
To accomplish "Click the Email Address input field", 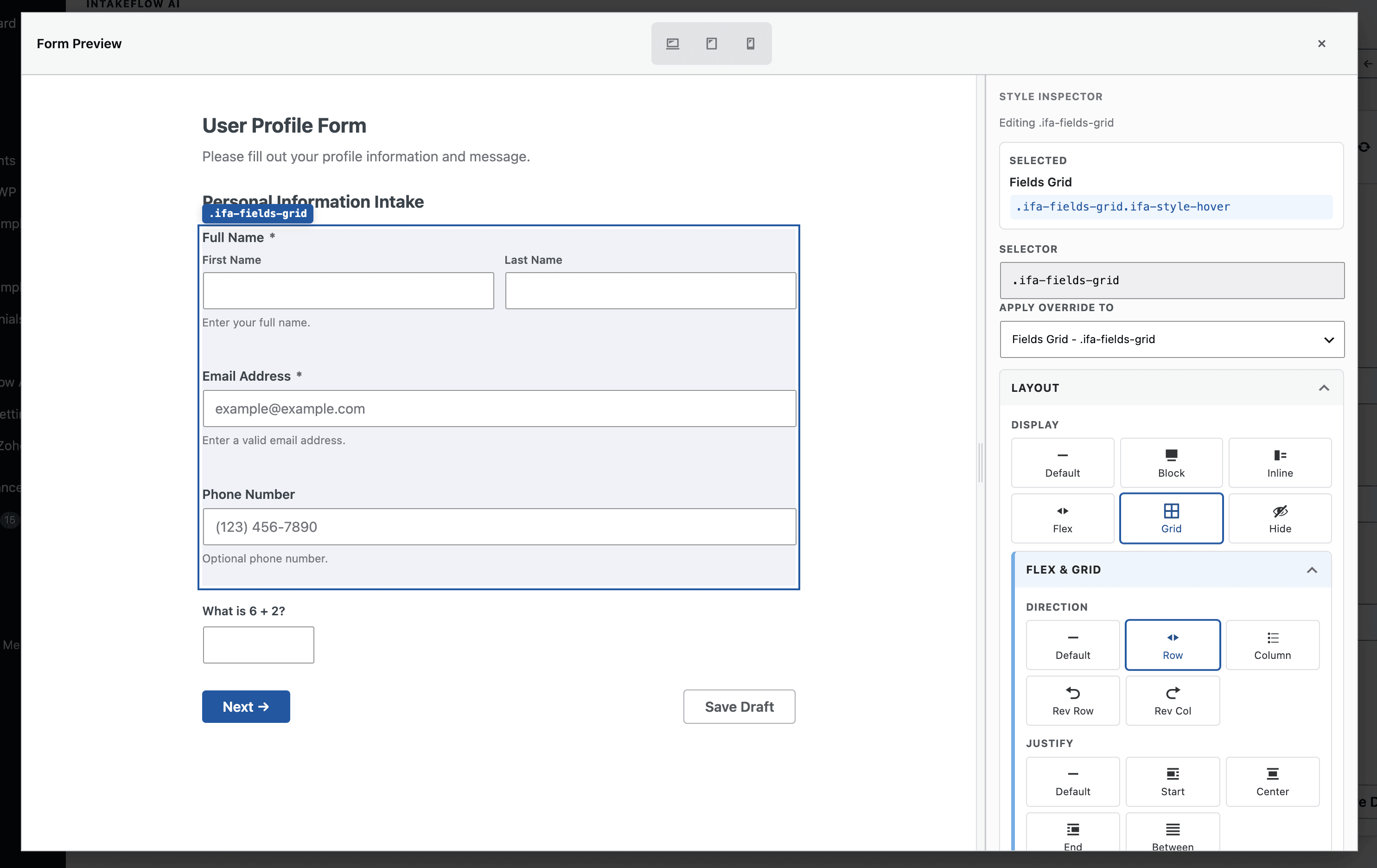I will (x=499, y=408).
